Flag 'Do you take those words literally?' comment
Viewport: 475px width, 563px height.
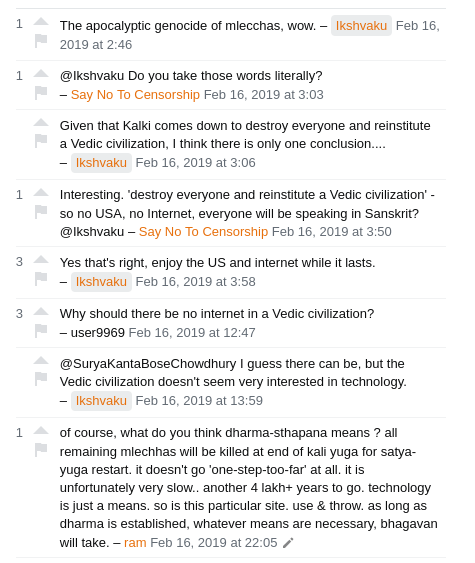[x=41, y=93]
